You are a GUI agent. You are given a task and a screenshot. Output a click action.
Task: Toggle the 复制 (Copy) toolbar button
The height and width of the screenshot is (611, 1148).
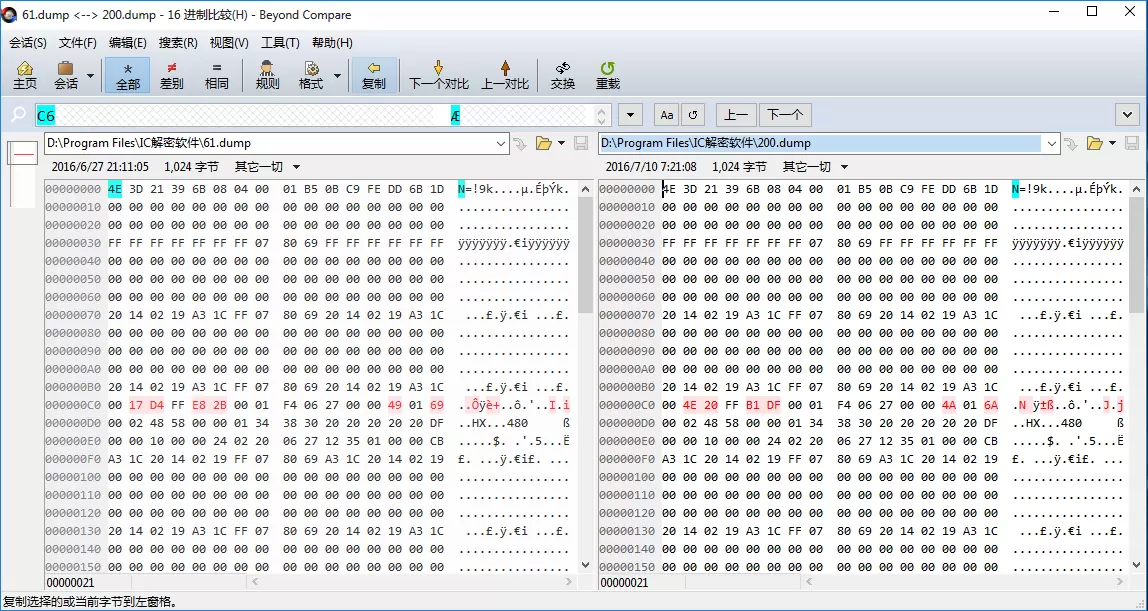[x=373, y=75]
